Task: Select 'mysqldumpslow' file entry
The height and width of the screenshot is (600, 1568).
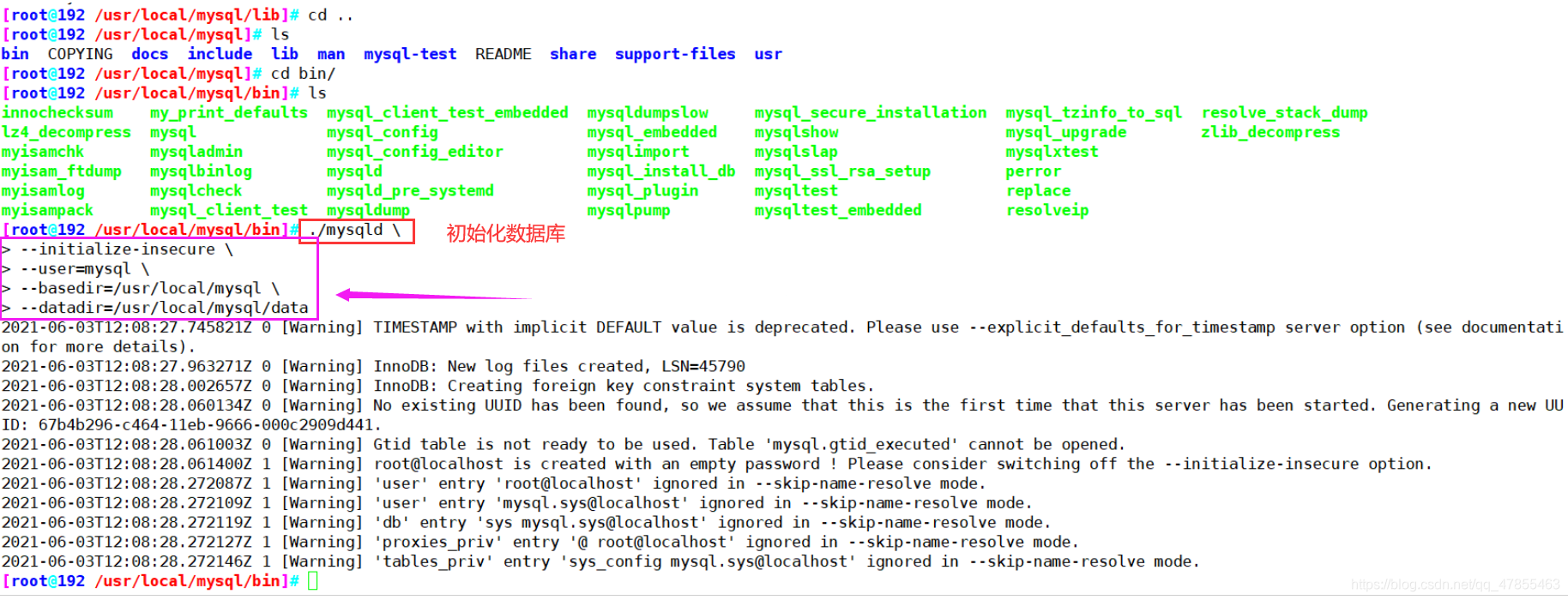Action: pos(648,112)
